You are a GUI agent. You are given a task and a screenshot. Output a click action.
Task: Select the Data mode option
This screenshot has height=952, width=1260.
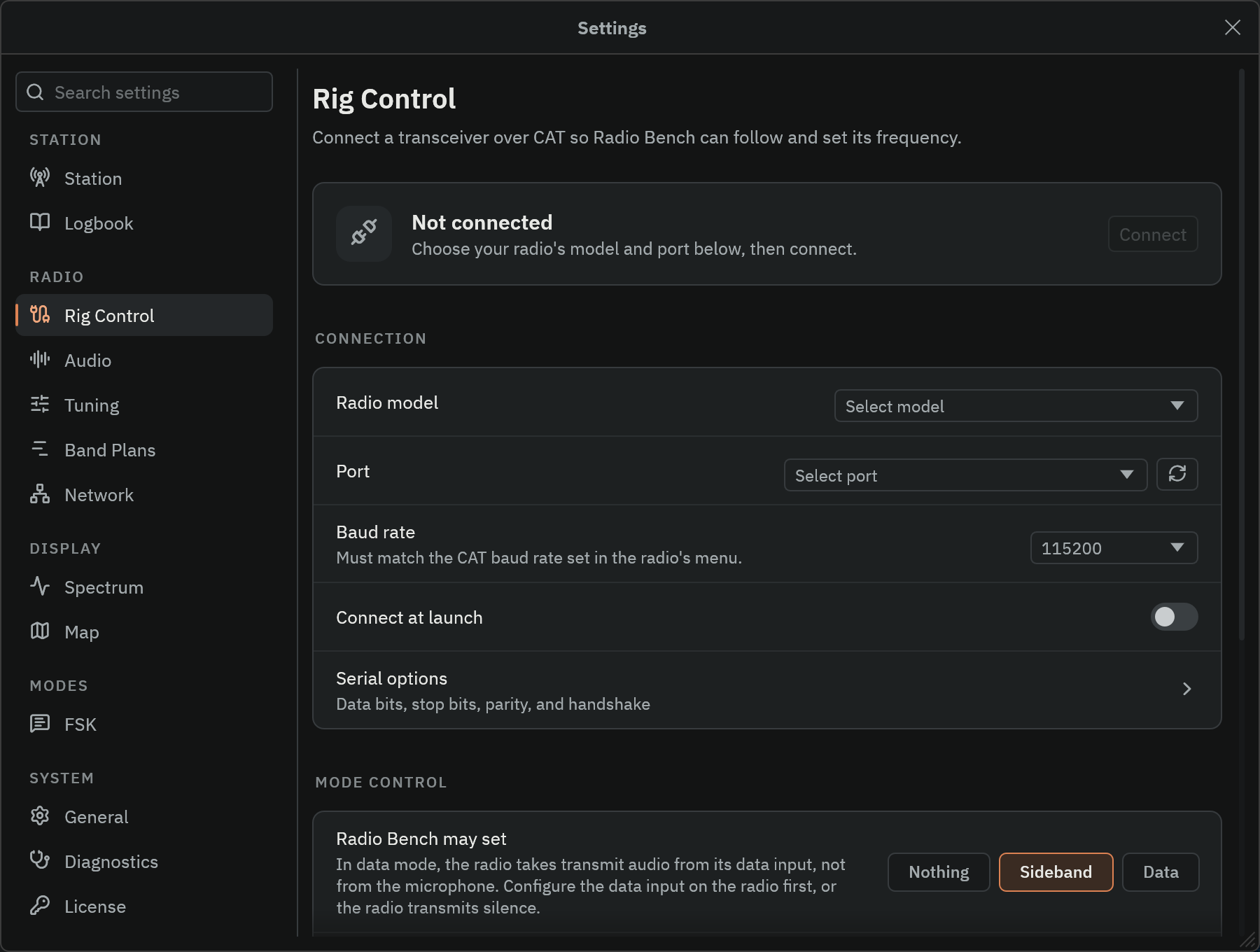(x=1161, y=872)
